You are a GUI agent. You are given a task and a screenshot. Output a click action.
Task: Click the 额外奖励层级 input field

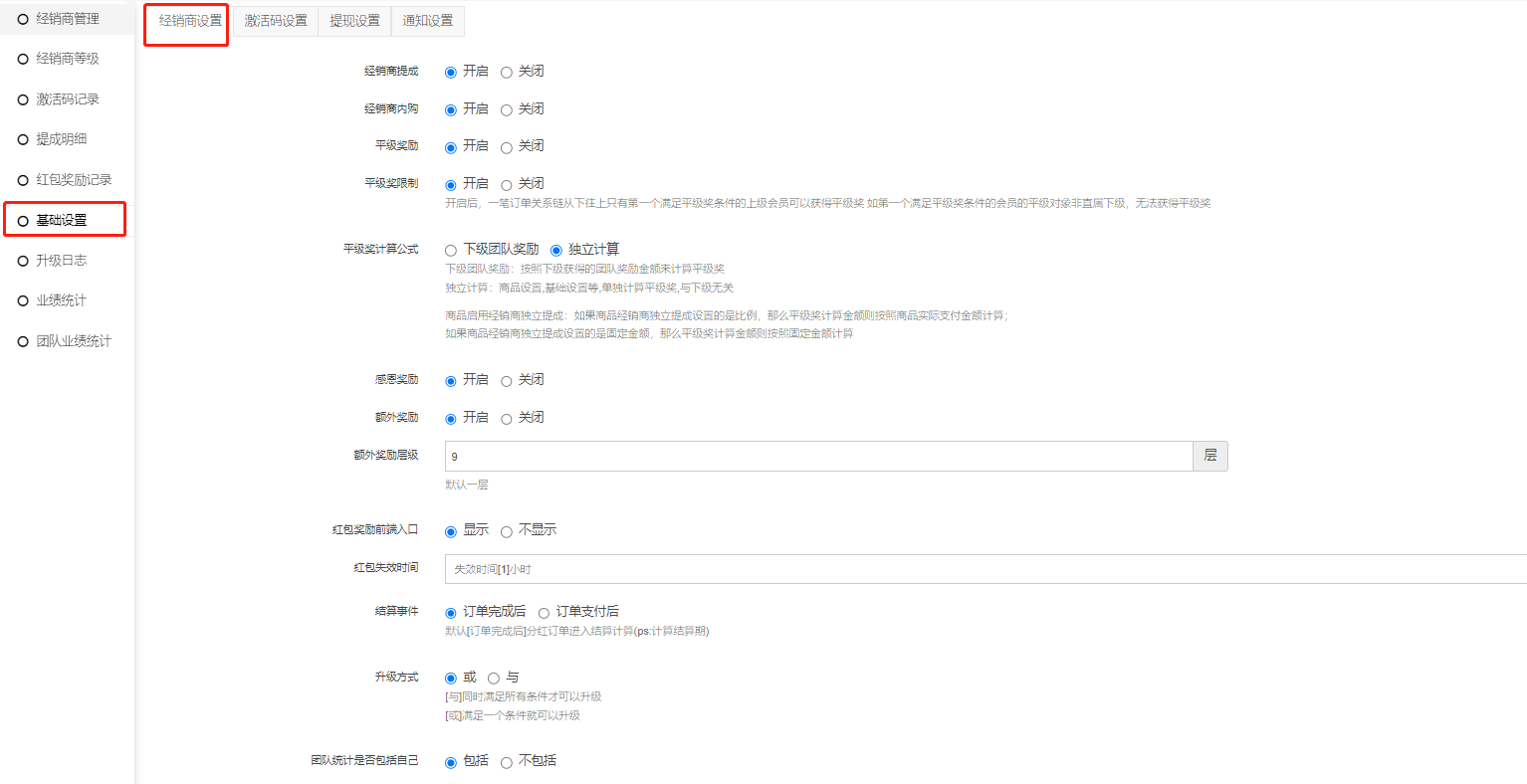[x=817, y=457]
